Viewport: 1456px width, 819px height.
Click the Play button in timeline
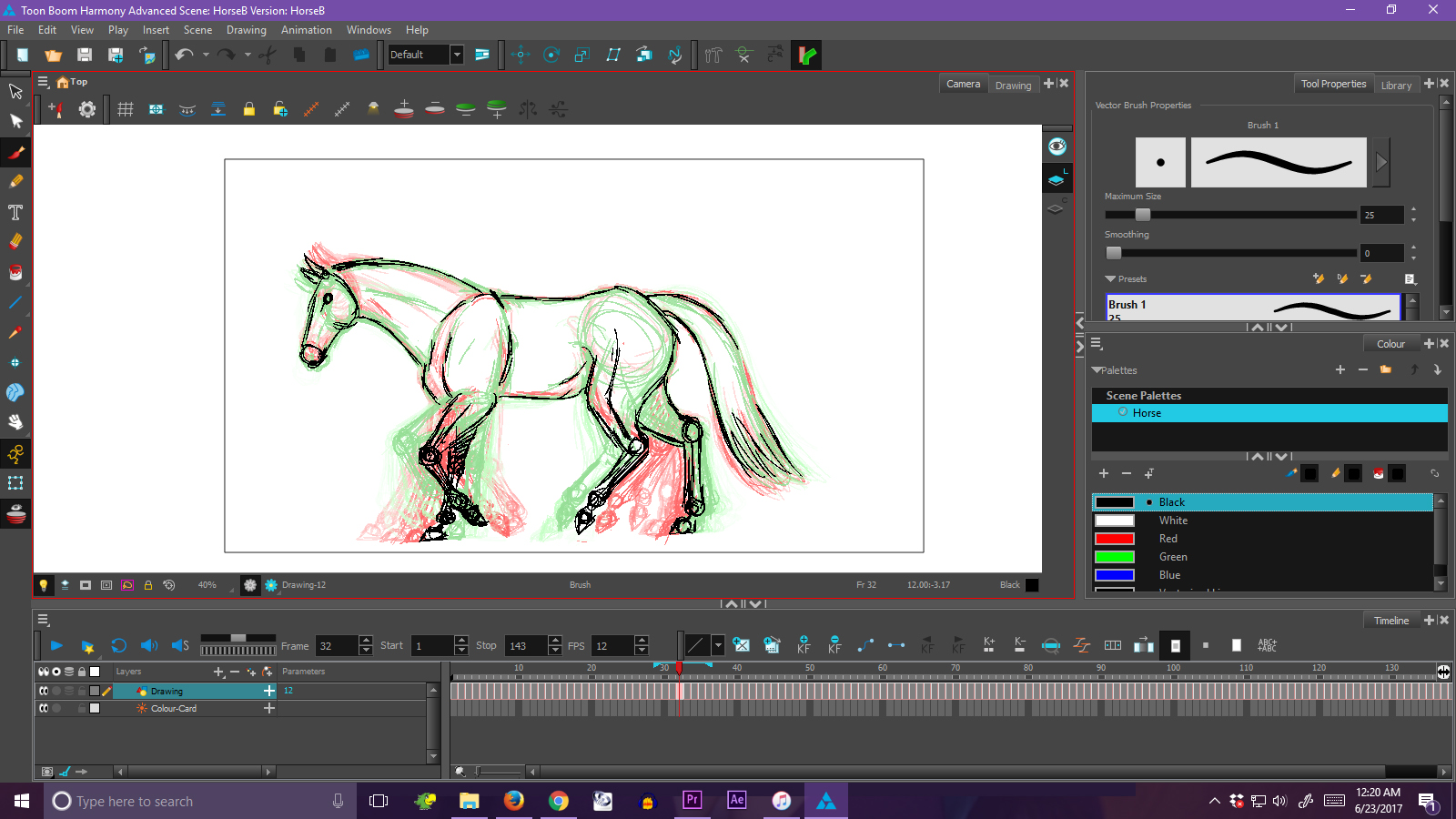[56, 645]
